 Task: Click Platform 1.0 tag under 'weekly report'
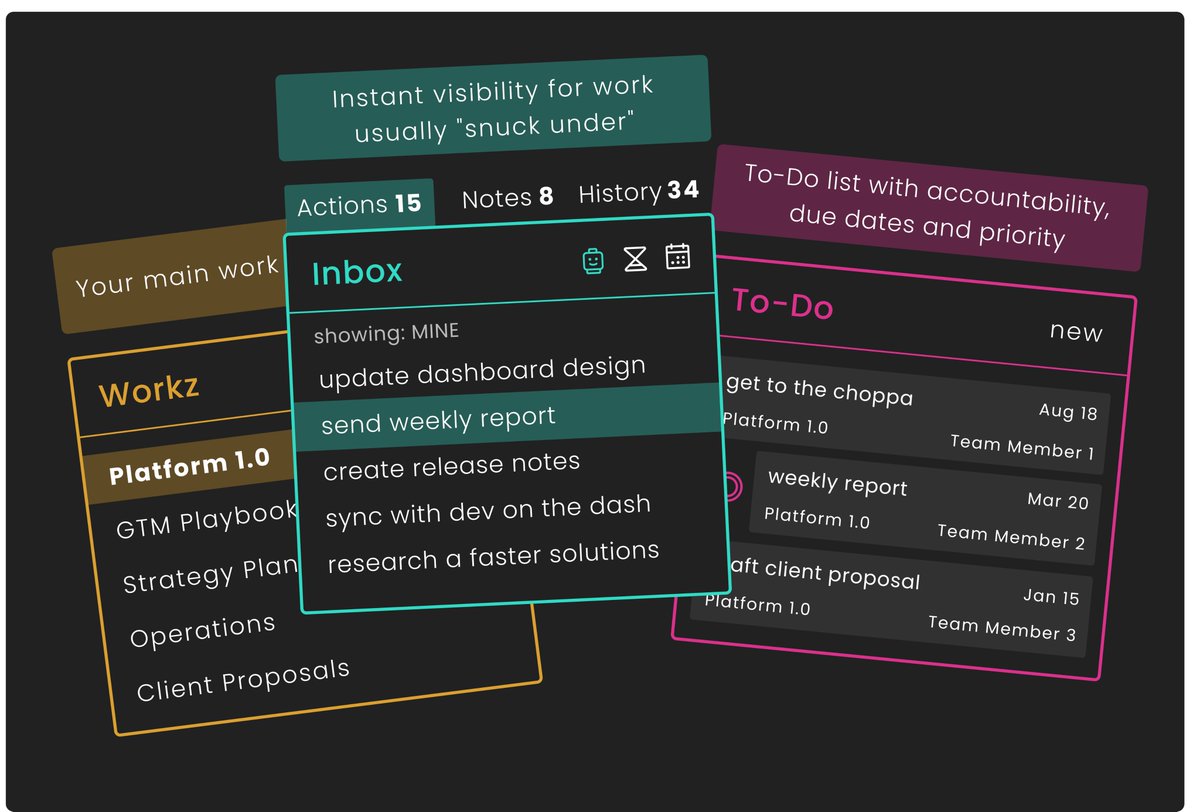[x=817, y=518]
